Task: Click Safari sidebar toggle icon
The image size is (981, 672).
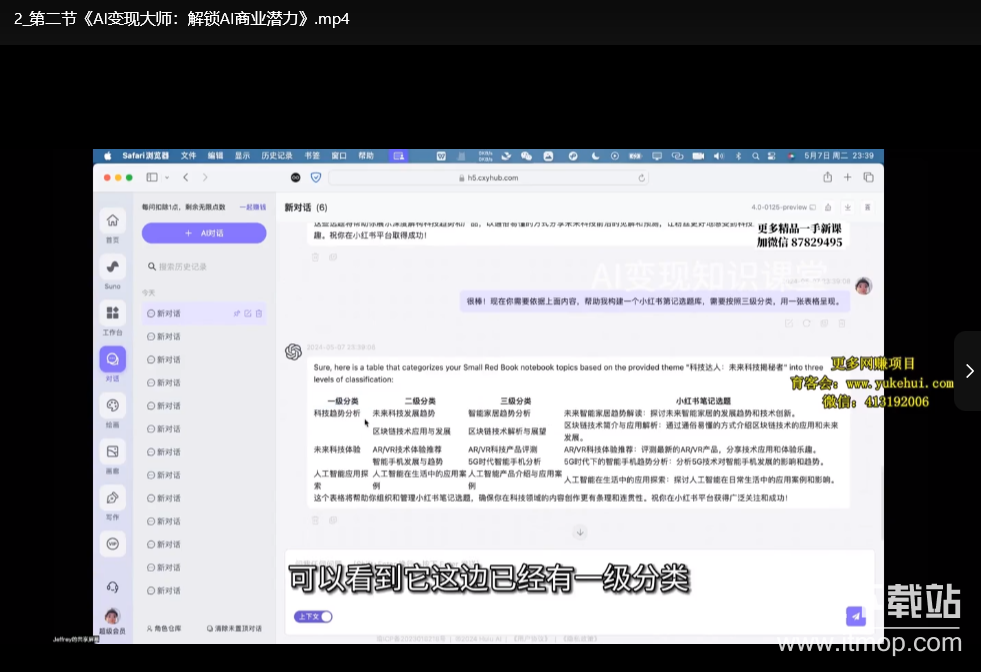Action: click(152, 178)
